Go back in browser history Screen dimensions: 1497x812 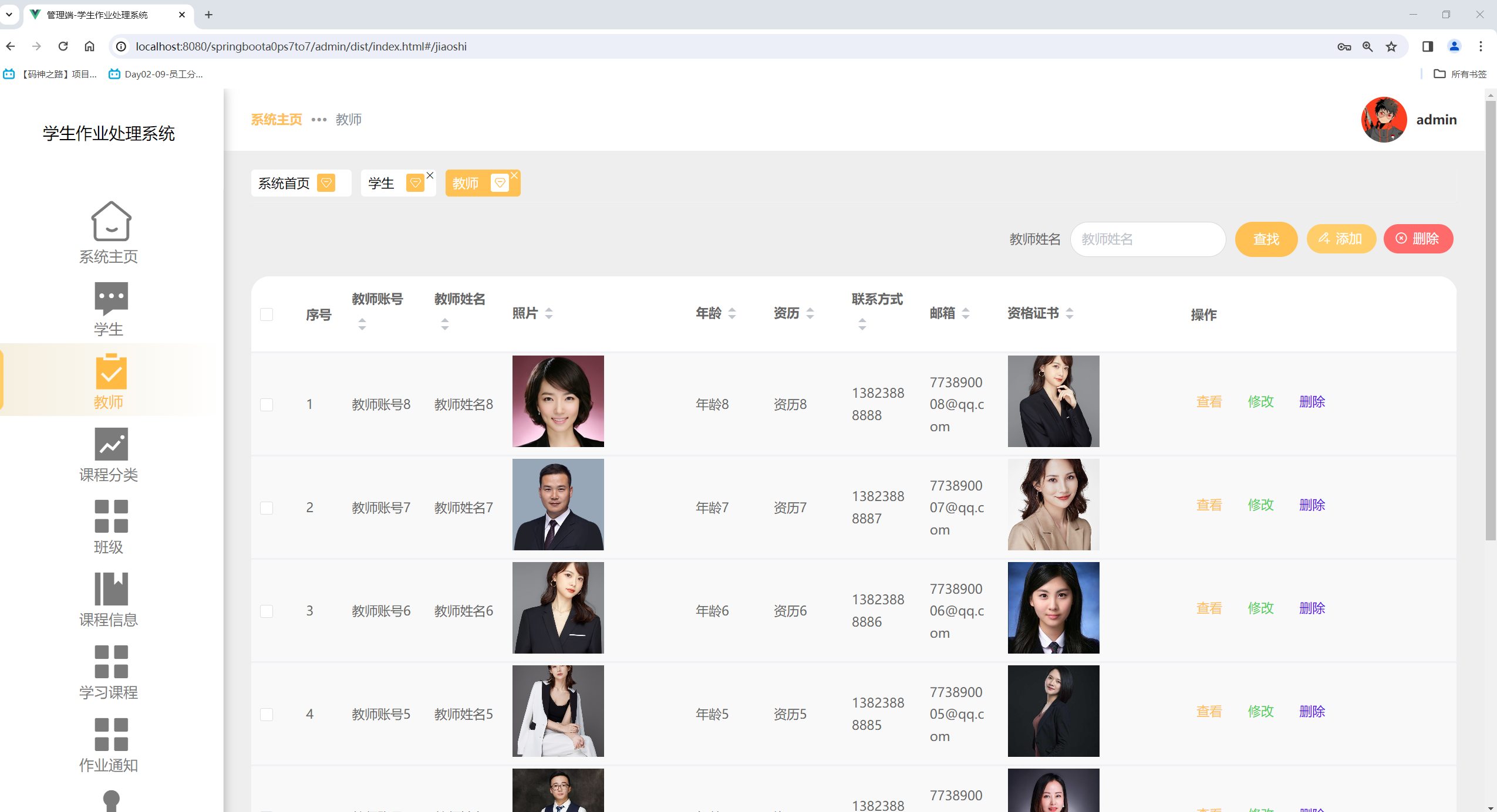11,46
